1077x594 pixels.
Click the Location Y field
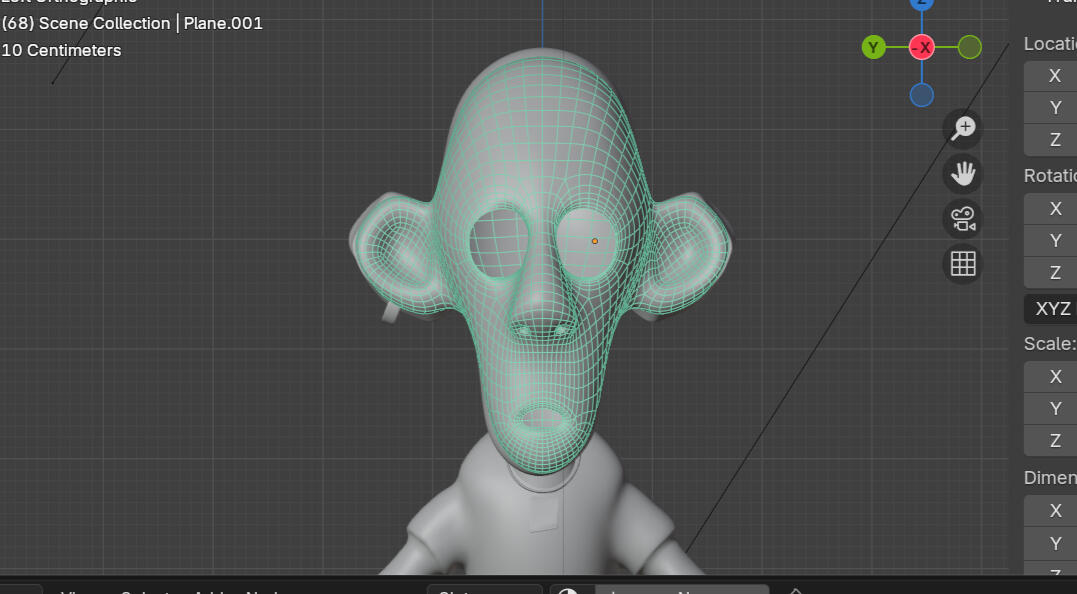1052,108
